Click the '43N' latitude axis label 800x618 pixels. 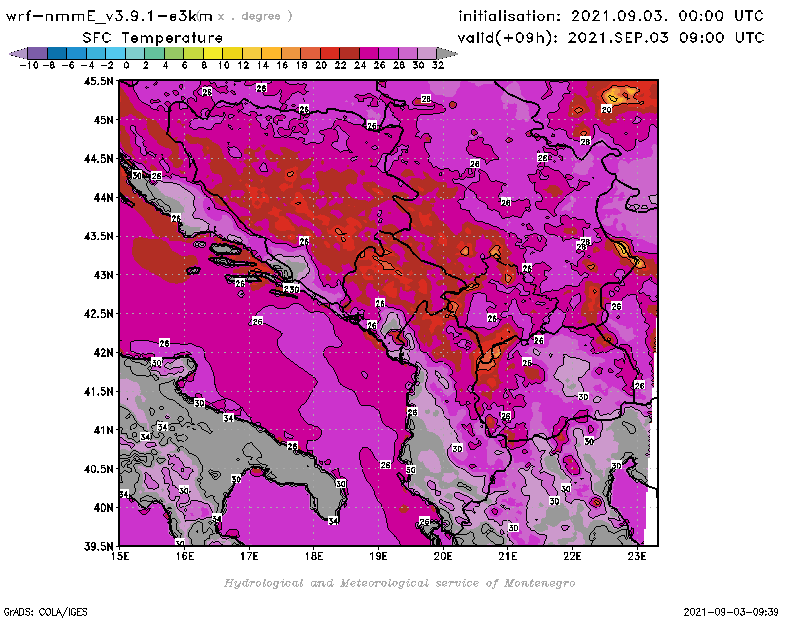103,275
